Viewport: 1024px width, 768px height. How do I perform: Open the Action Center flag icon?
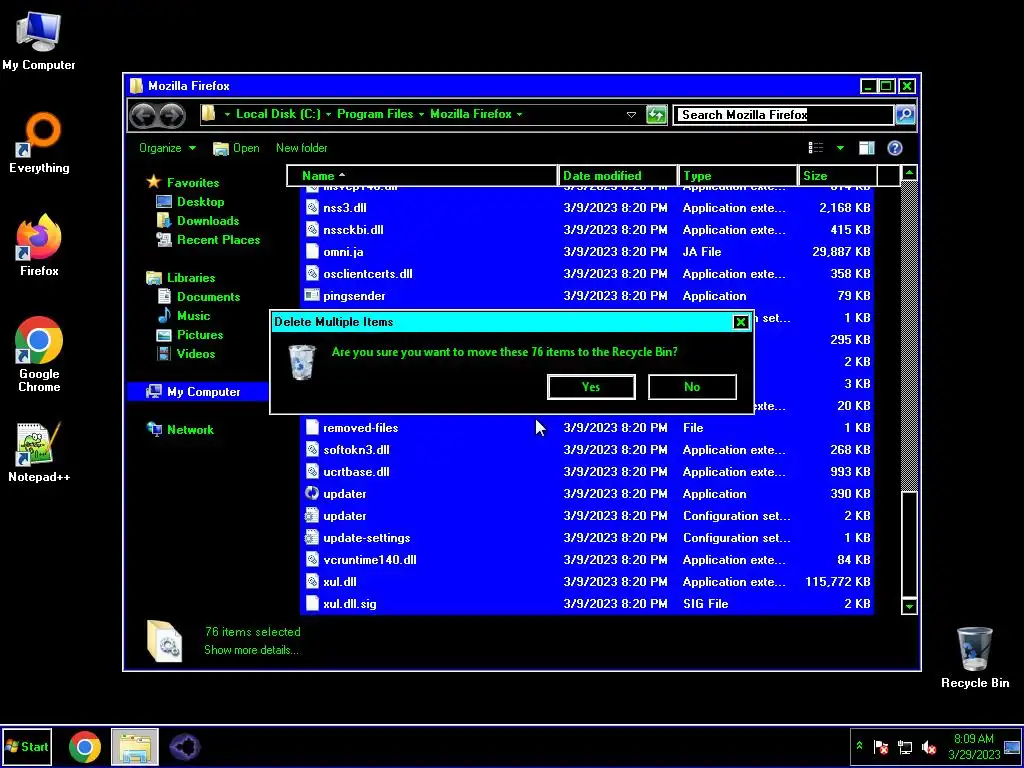pyautogui.click(x=881, y=747)
